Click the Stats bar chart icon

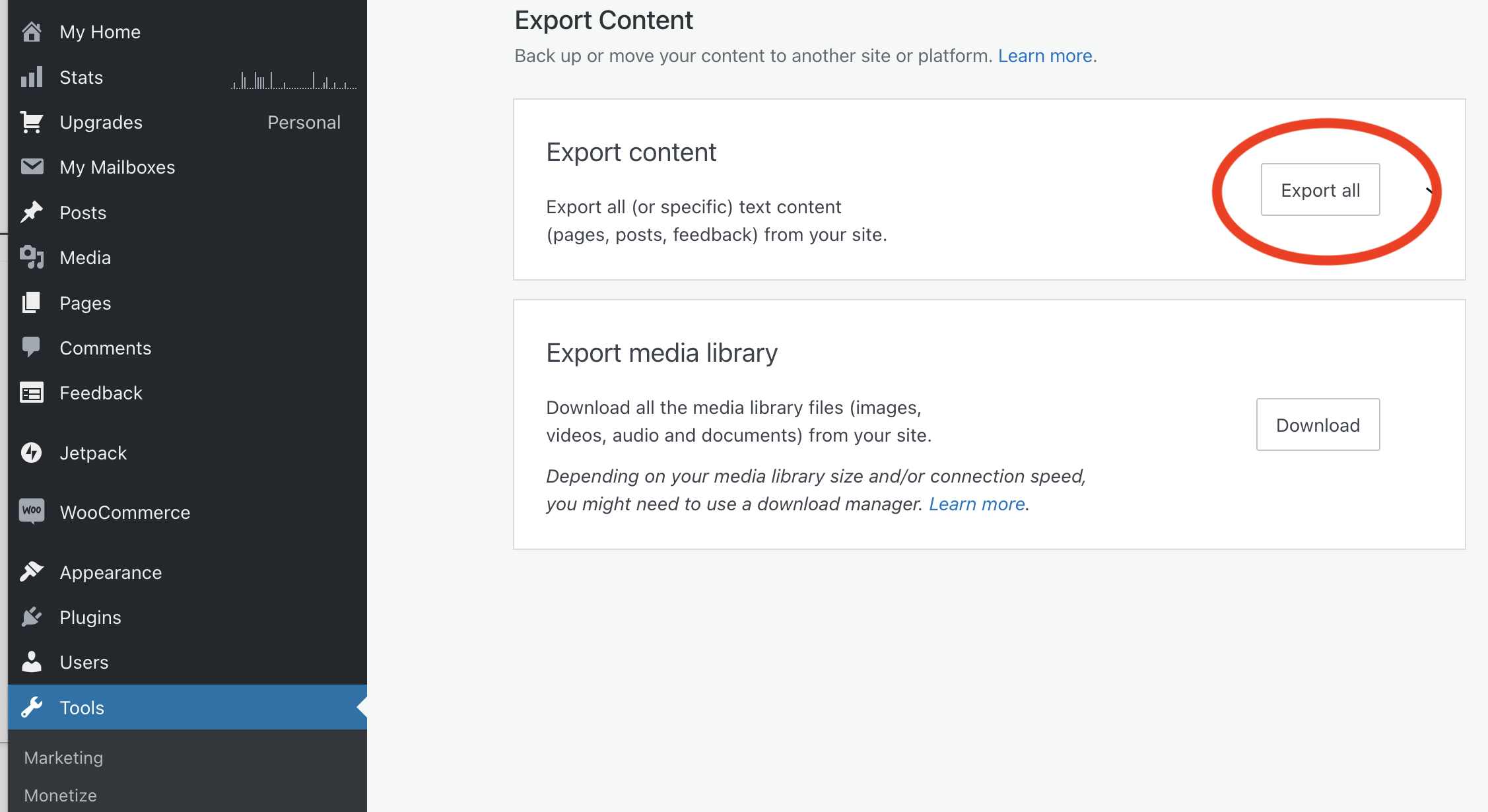[32, 77]
